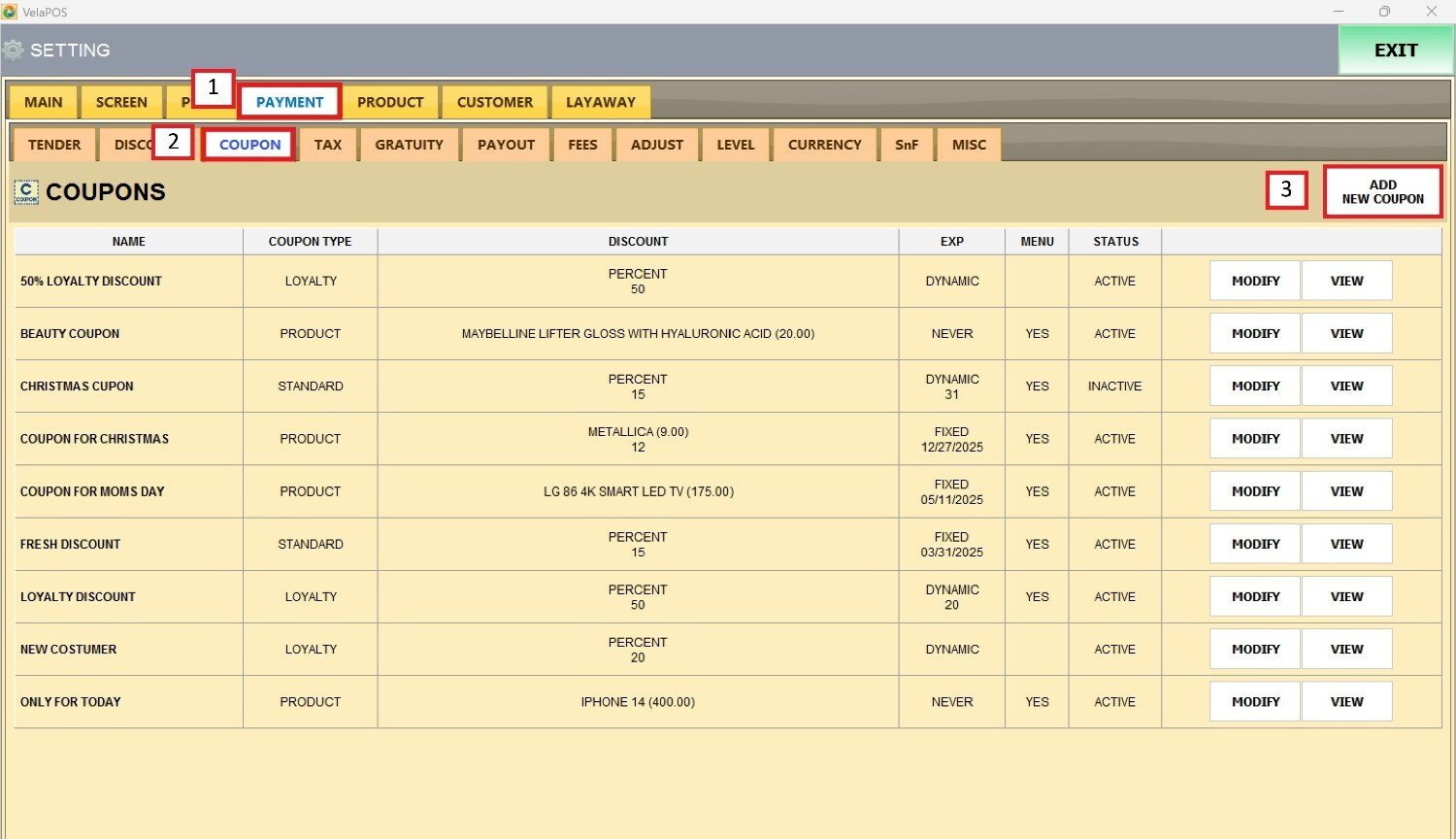Switch to the GRATUITY sub-tab
The height and width of the screenshot is (839, 1456).
pos(409,145)
